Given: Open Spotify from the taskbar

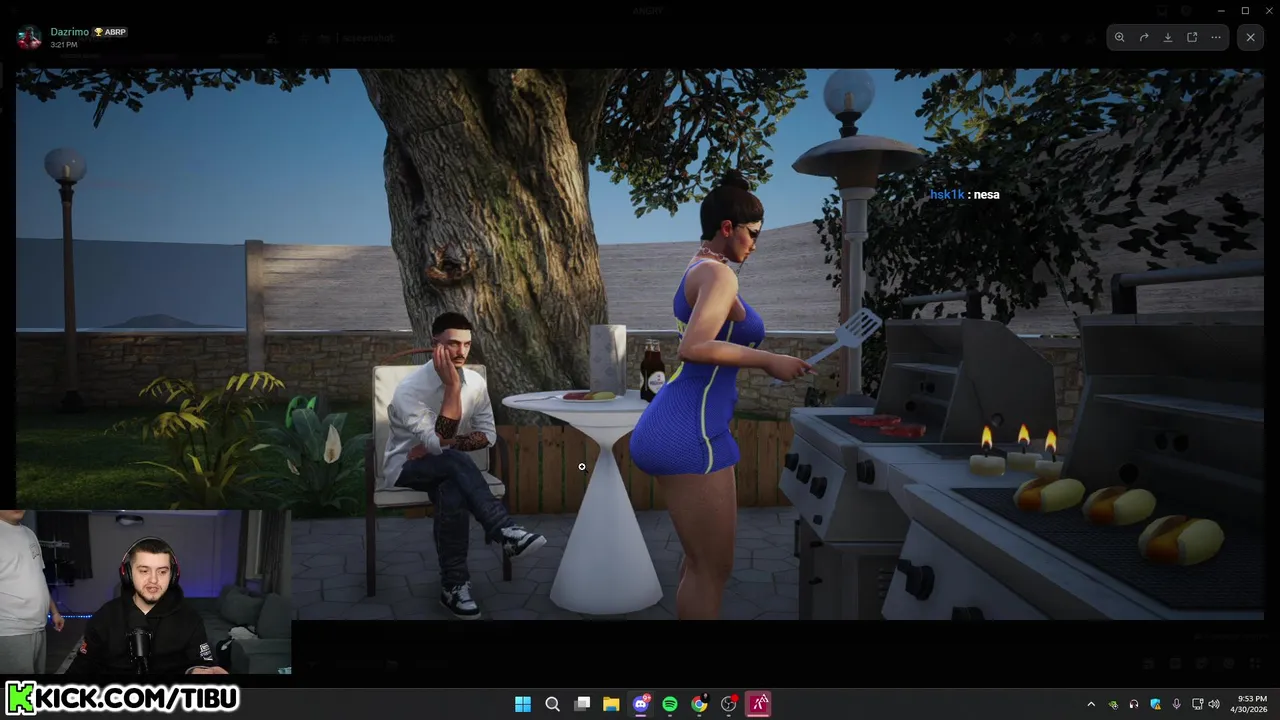Looking at the screenshot, I should pyautogui.click(x=670, y=704).
